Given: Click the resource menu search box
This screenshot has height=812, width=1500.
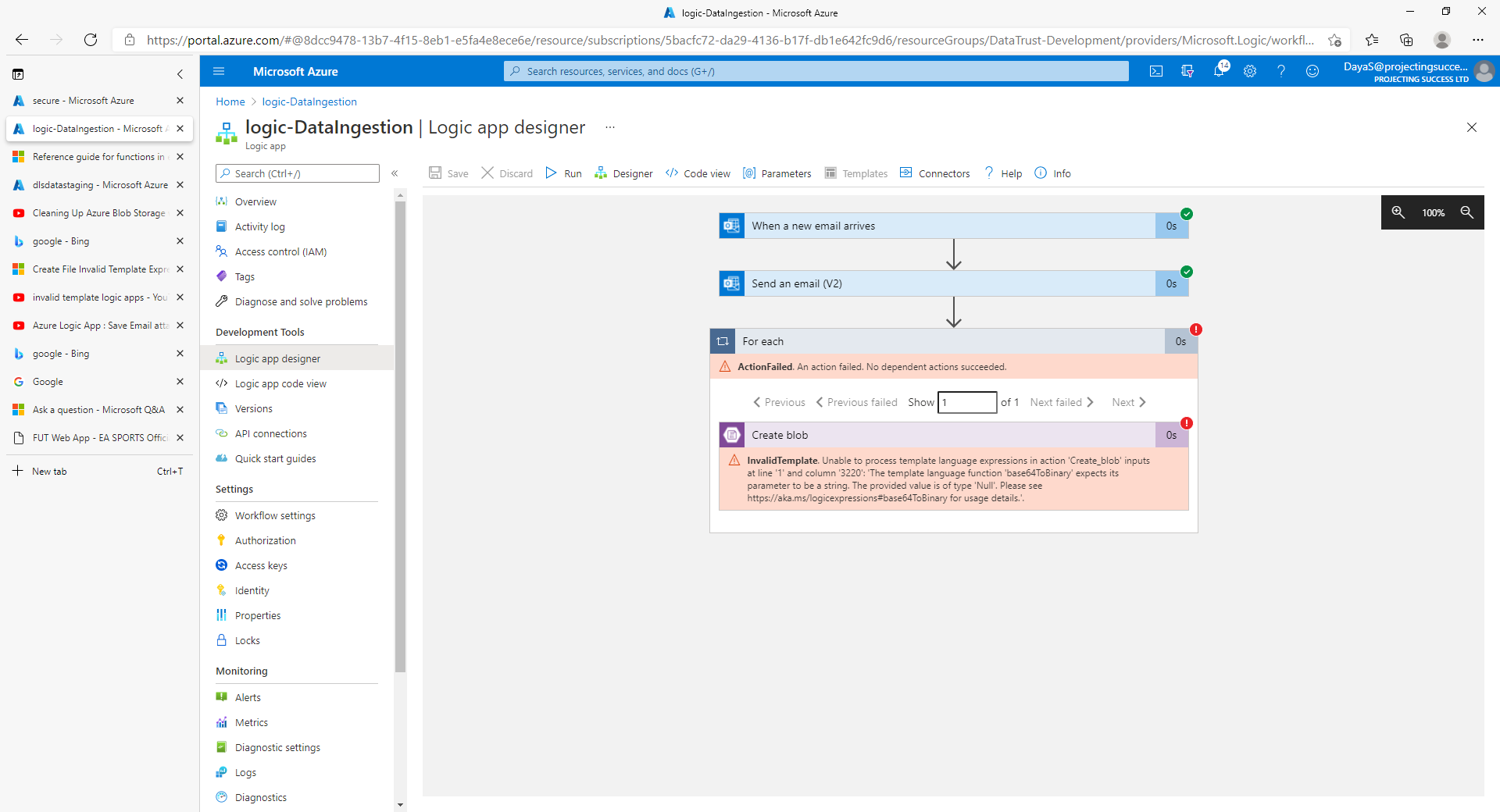Looking at the screenshot, I should pos(298,173).
